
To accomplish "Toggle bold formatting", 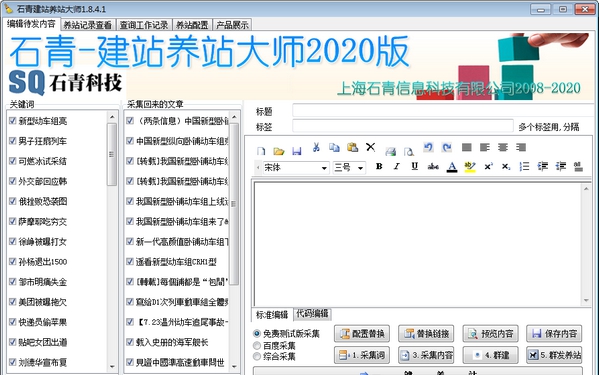I will point(379,166).
